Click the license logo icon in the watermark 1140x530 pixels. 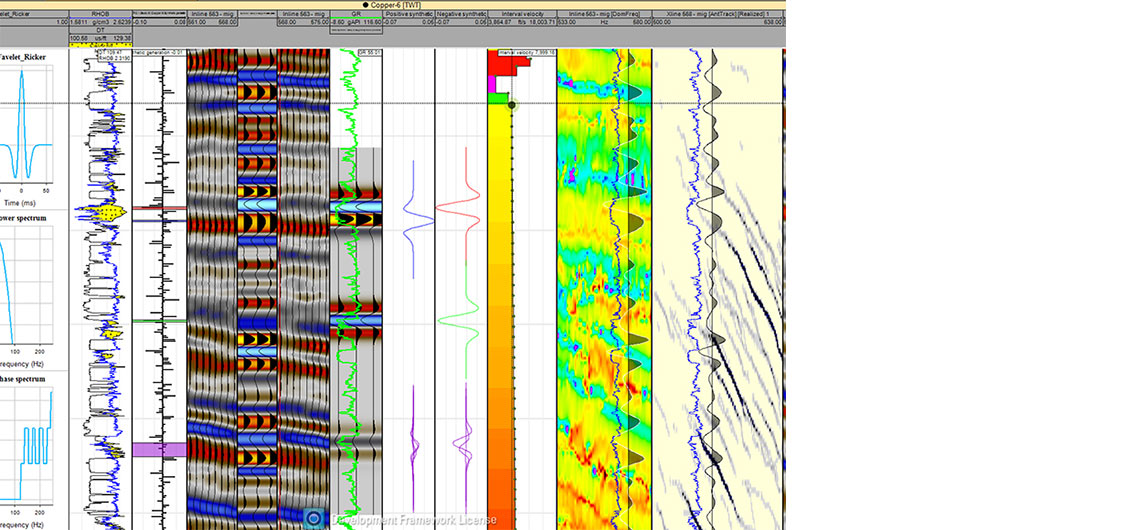click(314, 518)
